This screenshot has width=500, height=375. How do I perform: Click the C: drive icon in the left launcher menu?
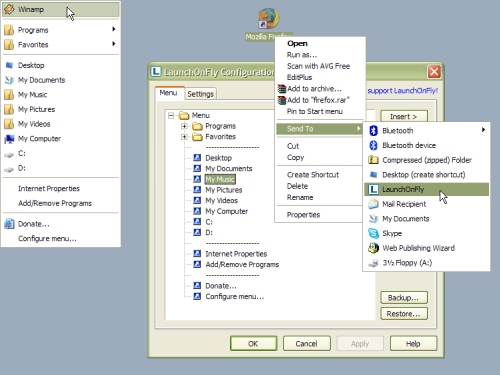click(9, 154)
